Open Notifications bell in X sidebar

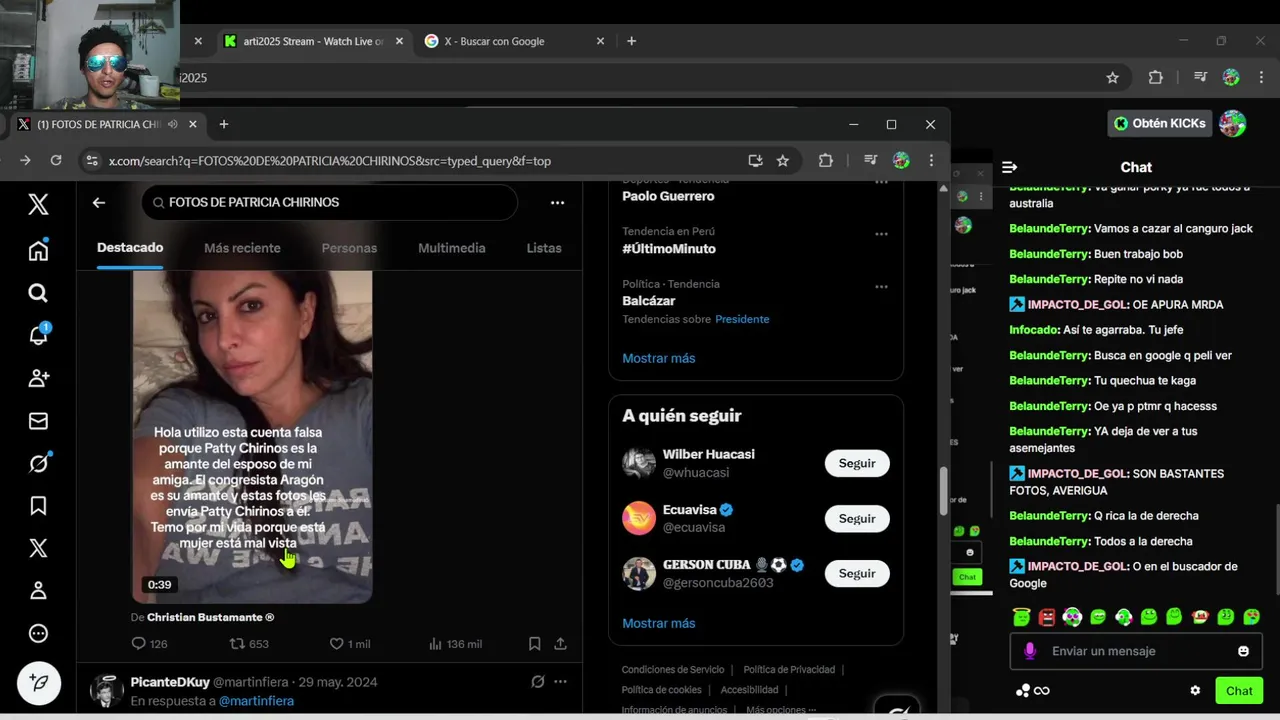click(38, 335)
